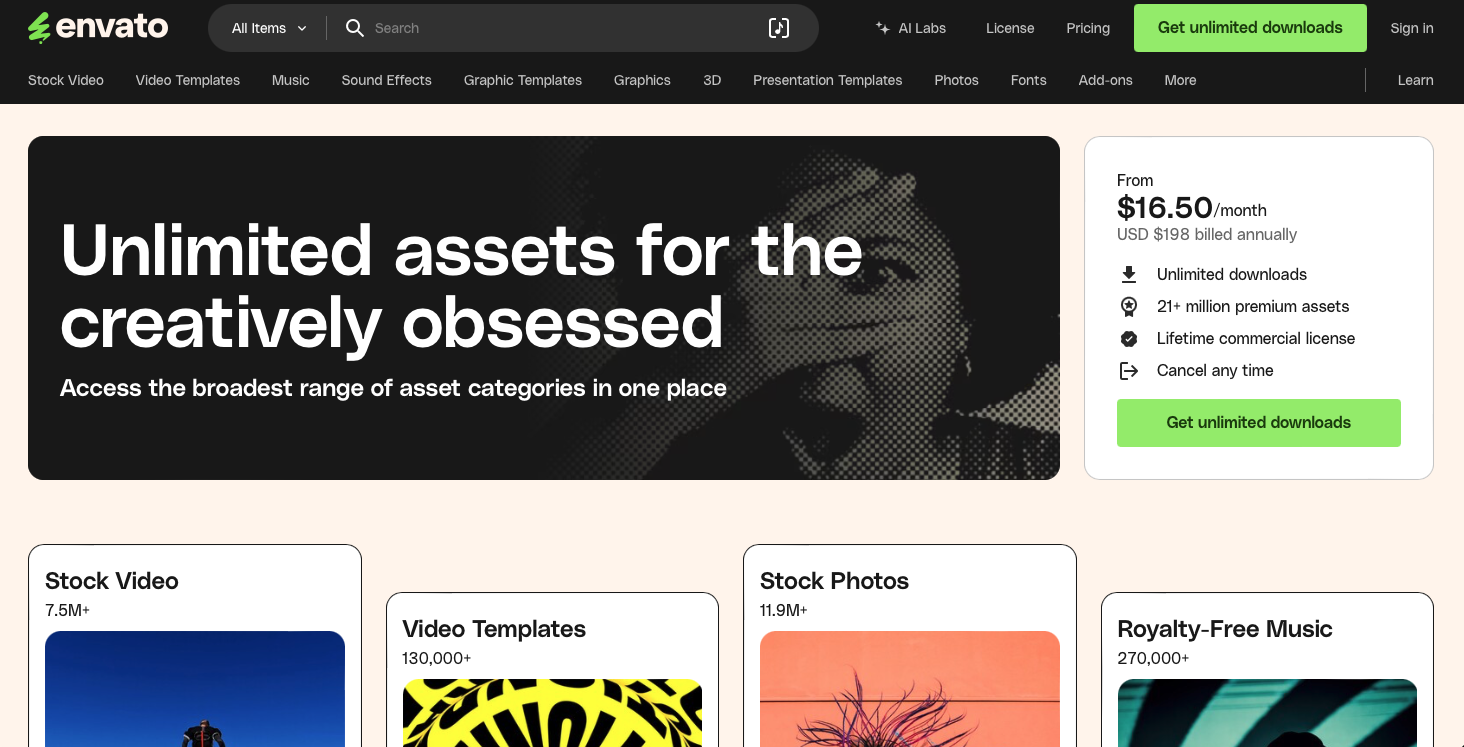Click the lifetime license checkmark icon
Image resolution: width=1464 pixels, height=747 pixels.
pyautogui.click(x=1129, y=338)
